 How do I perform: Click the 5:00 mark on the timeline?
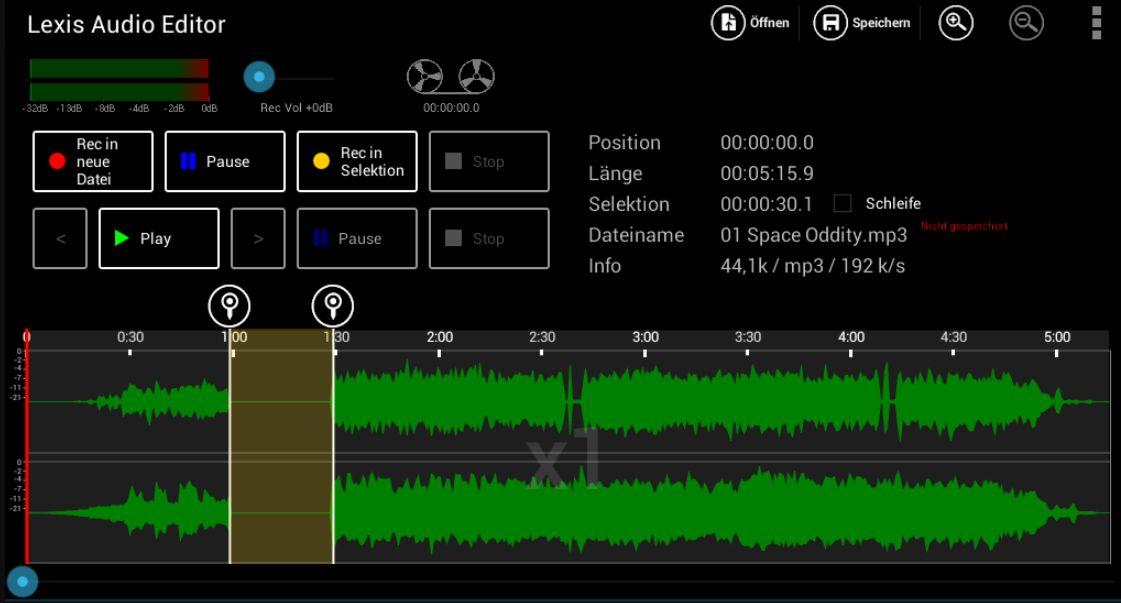click(x=1057, y=337)
